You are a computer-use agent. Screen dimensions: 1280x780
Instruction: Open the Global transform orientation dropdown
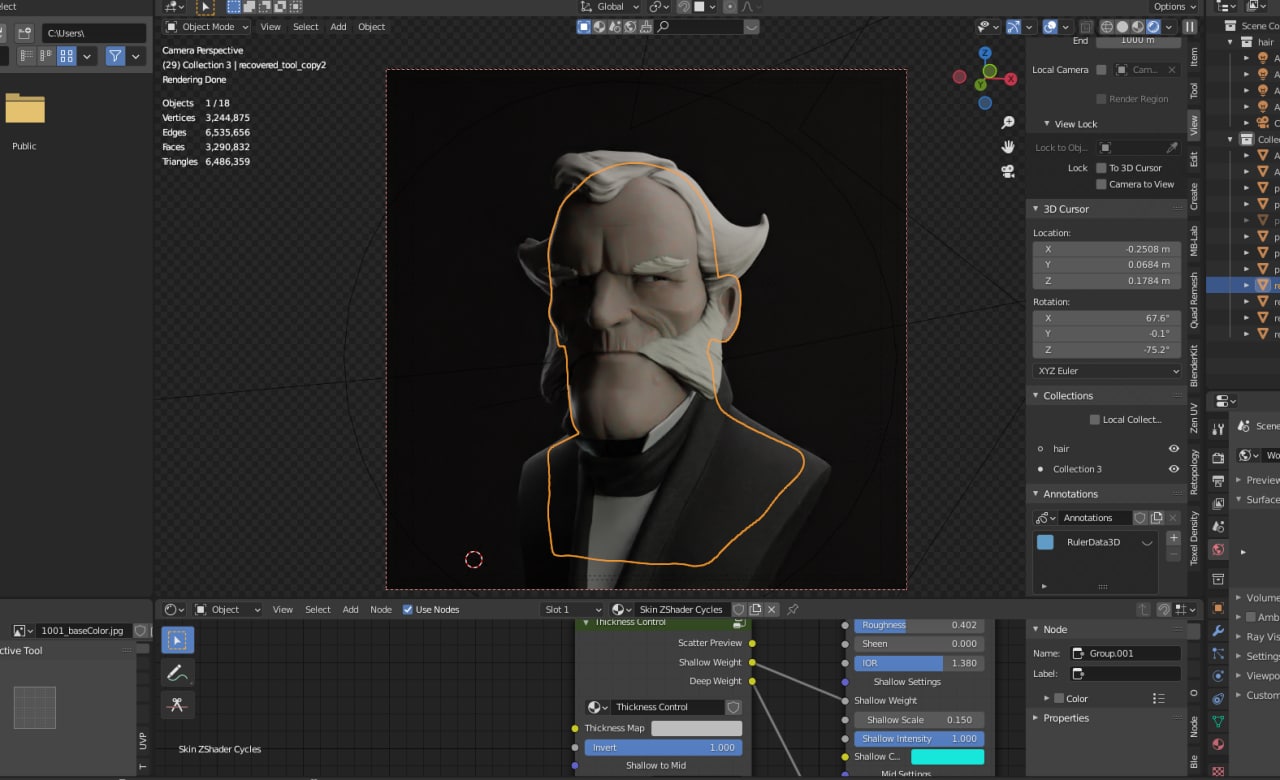click(609, 6)
